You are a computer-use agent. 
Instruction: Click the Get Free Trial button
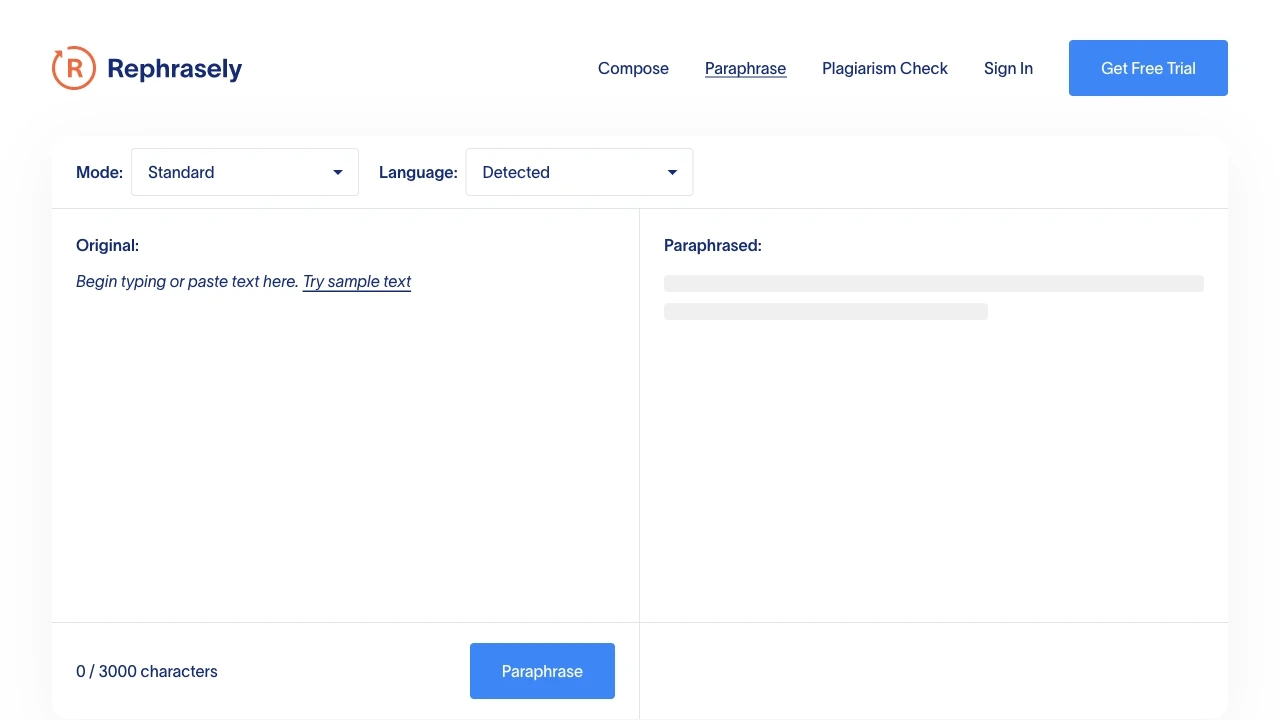click(1148, 68)
